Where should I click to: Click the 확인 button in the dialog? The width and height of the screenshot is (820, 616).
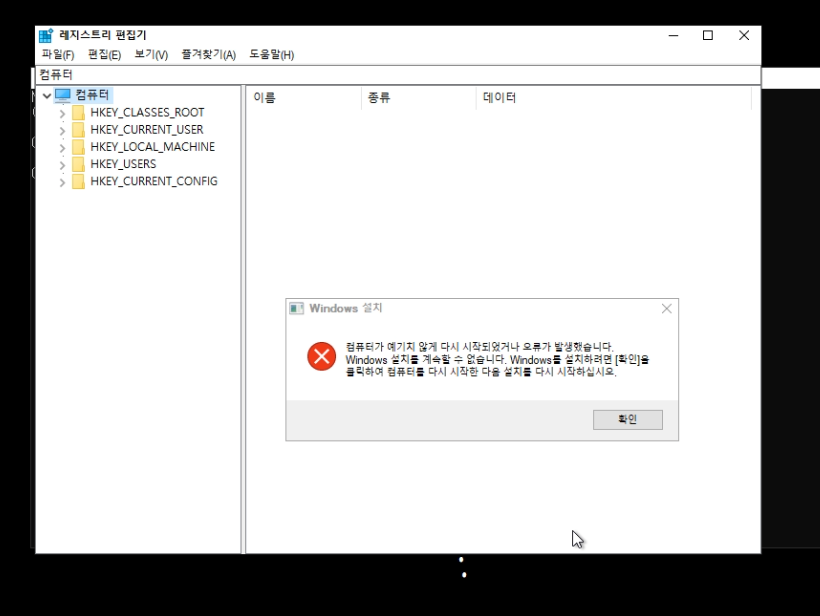[x=628, y=419]
